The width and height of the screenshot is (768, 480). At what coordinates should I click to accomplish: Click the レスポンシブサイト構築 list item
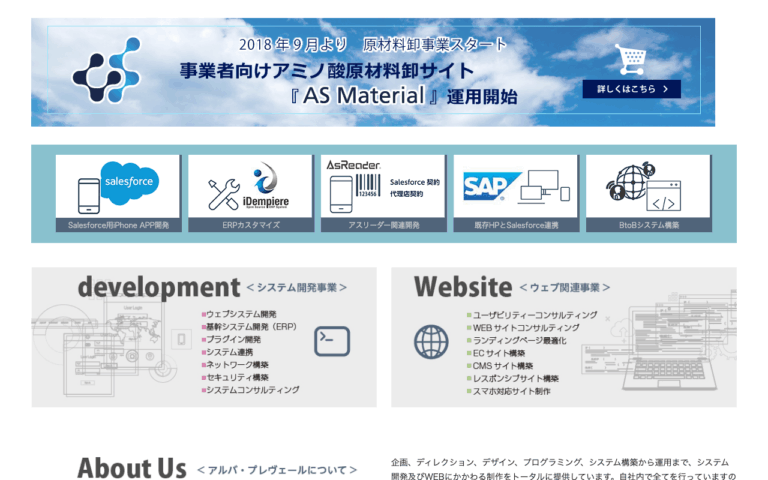coord(512,379)
